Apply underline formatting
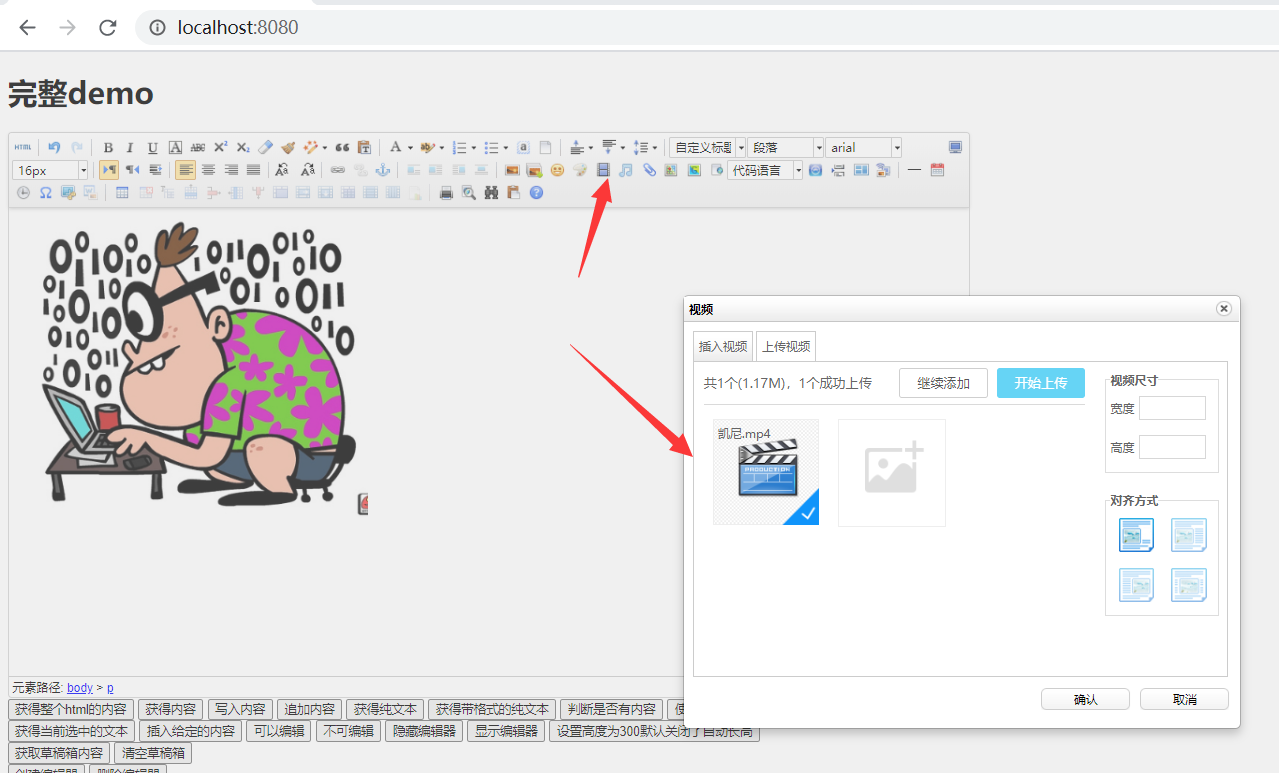1279x773 pixels. [153, 147]
